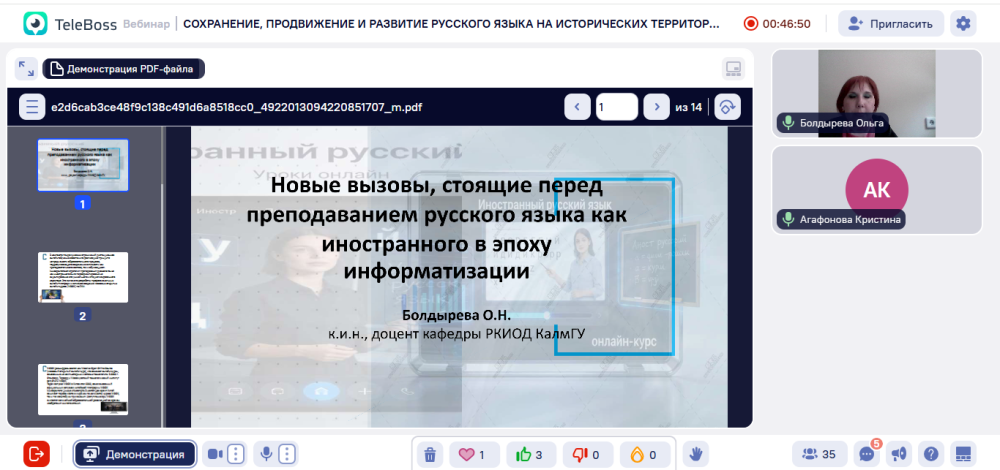The height and width of the screenshot is (470, 1000).
Task: Change the layout via the grid icon
Action: coord(963,454)
